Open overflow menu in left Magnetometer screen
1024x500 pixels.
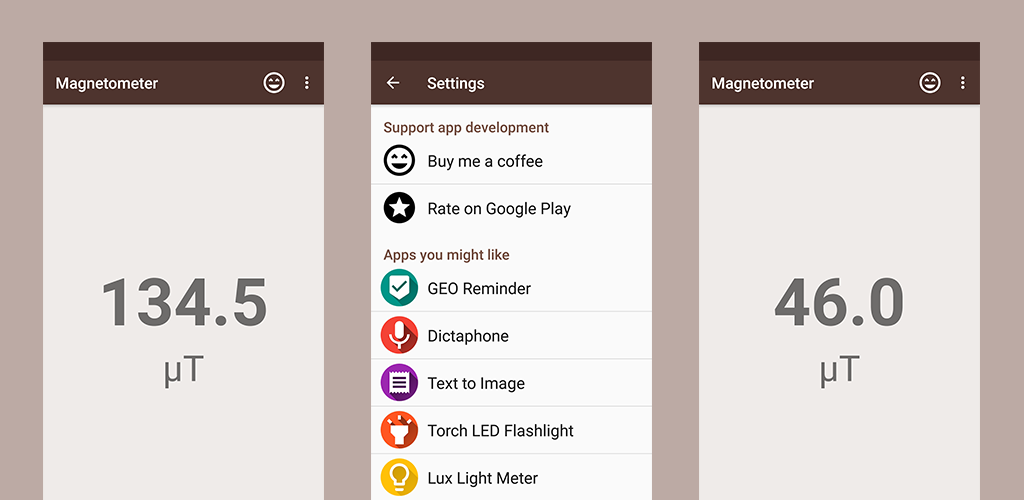307,83
